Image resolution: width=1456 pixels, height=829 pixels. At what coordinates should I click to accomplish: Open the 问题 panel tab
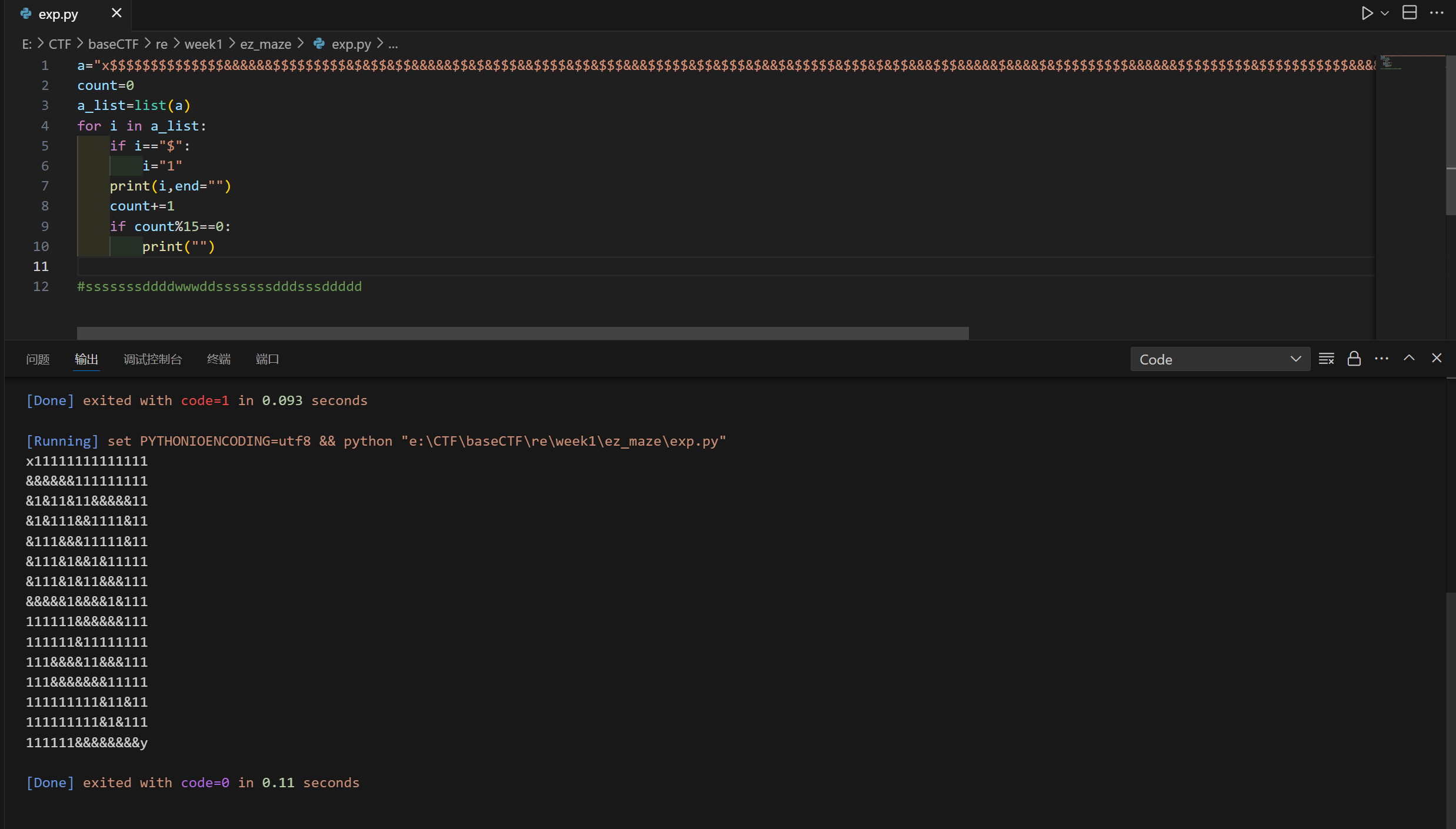point(38,359)
